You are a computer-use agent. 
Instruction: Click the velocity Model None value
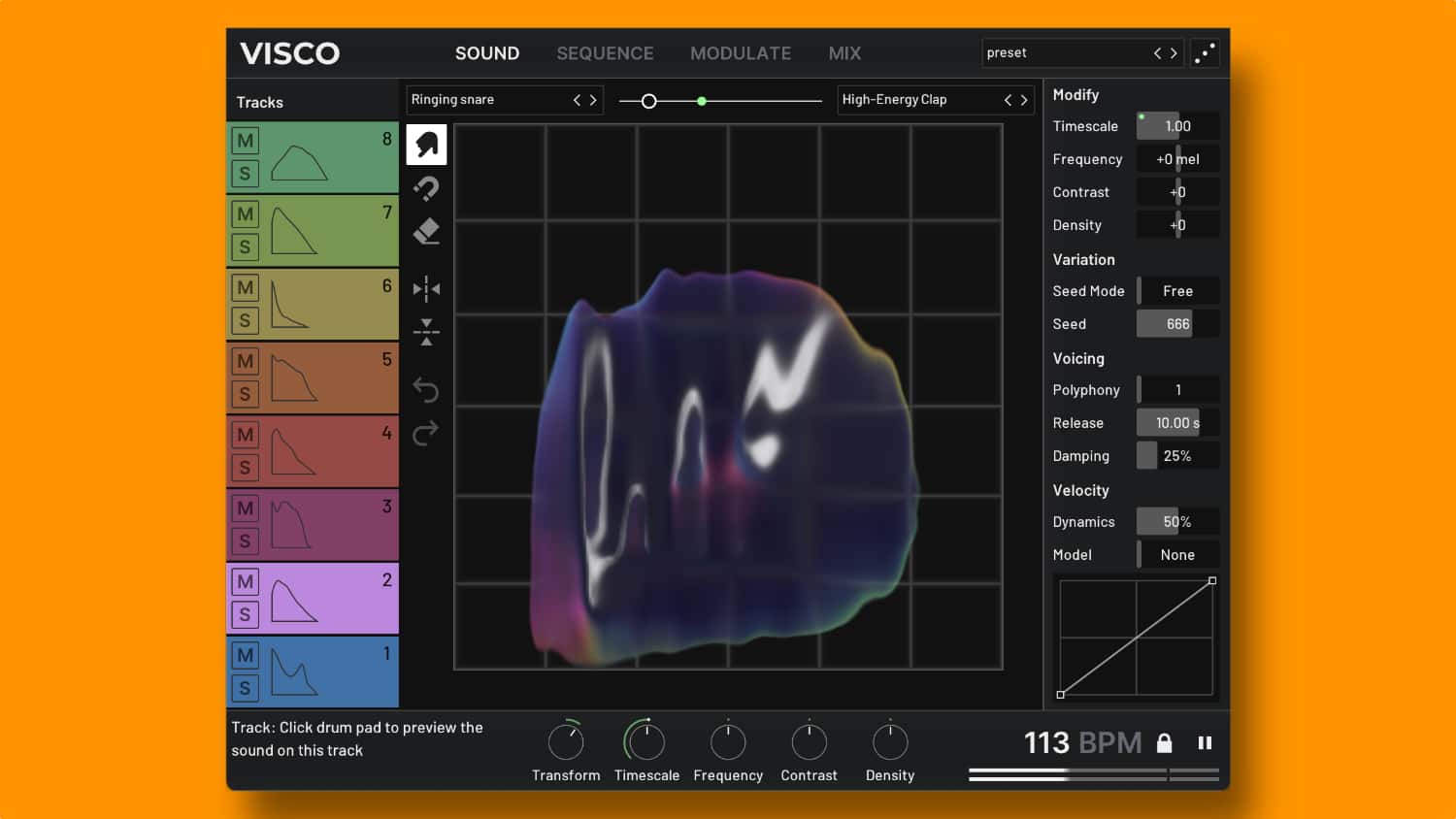(1178, 555)
